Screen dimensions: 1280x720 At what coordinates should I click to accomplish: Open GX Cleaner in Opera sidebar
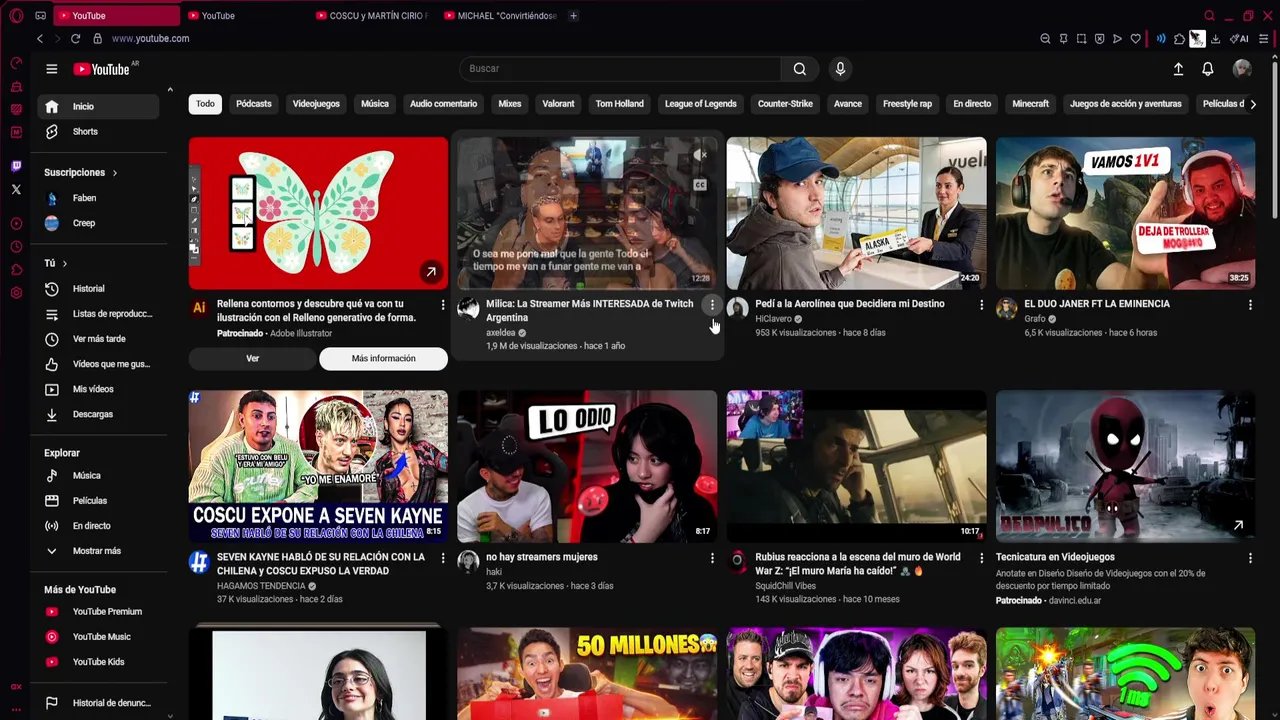click(16, 86)
